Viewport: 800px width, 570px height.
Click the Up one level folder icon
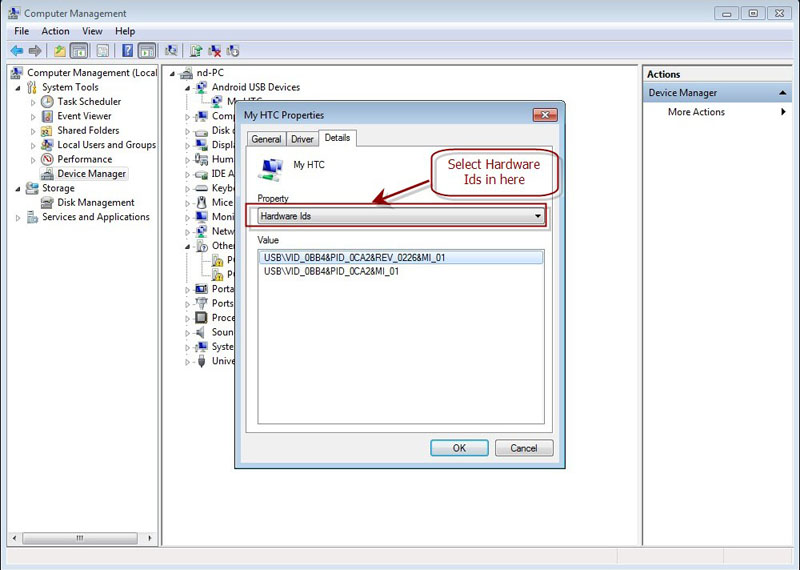[x=60, y=51]
